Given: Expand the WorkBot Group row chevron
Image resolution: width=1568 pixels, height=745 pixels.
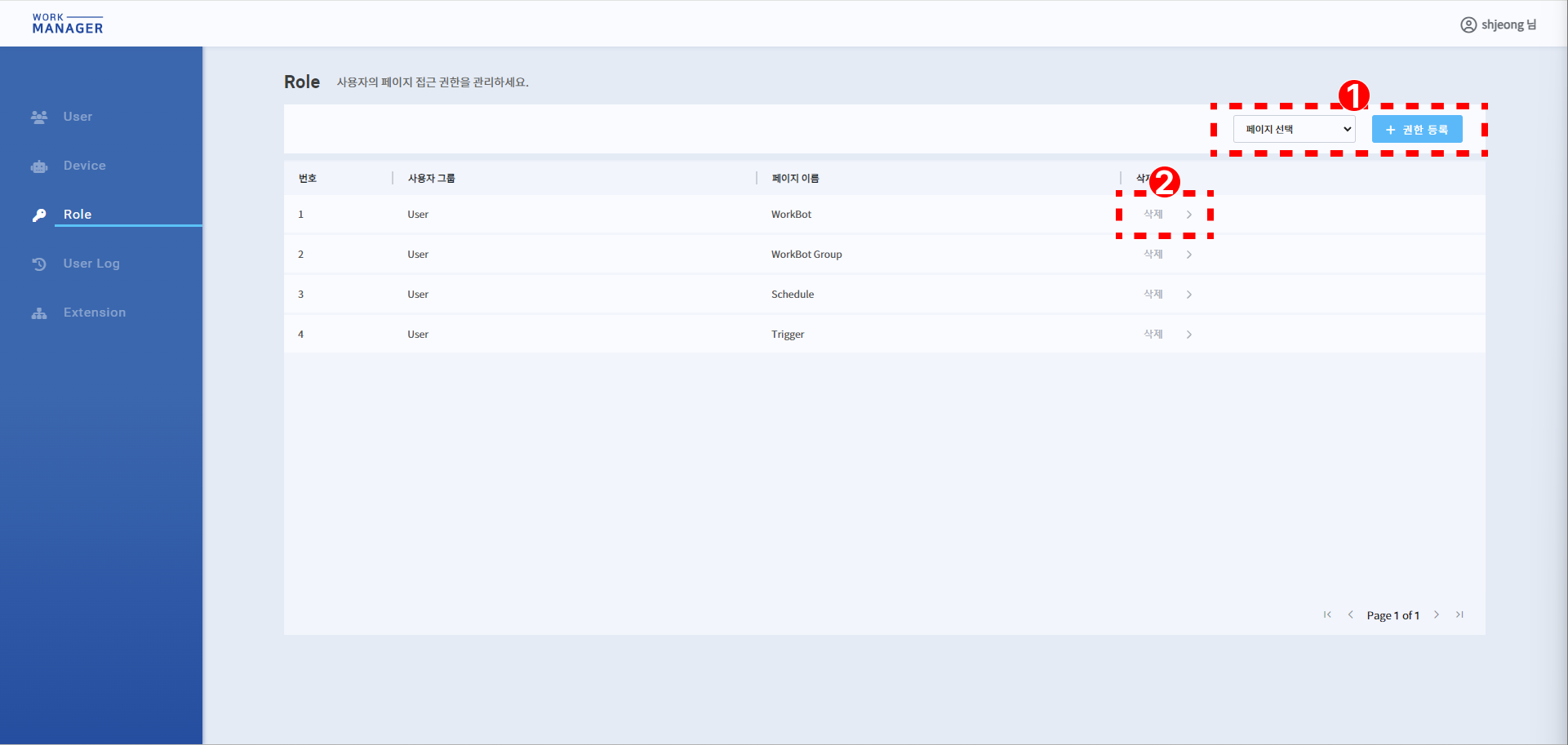Looking at the screenshot, I should [x=1189, y=255].
